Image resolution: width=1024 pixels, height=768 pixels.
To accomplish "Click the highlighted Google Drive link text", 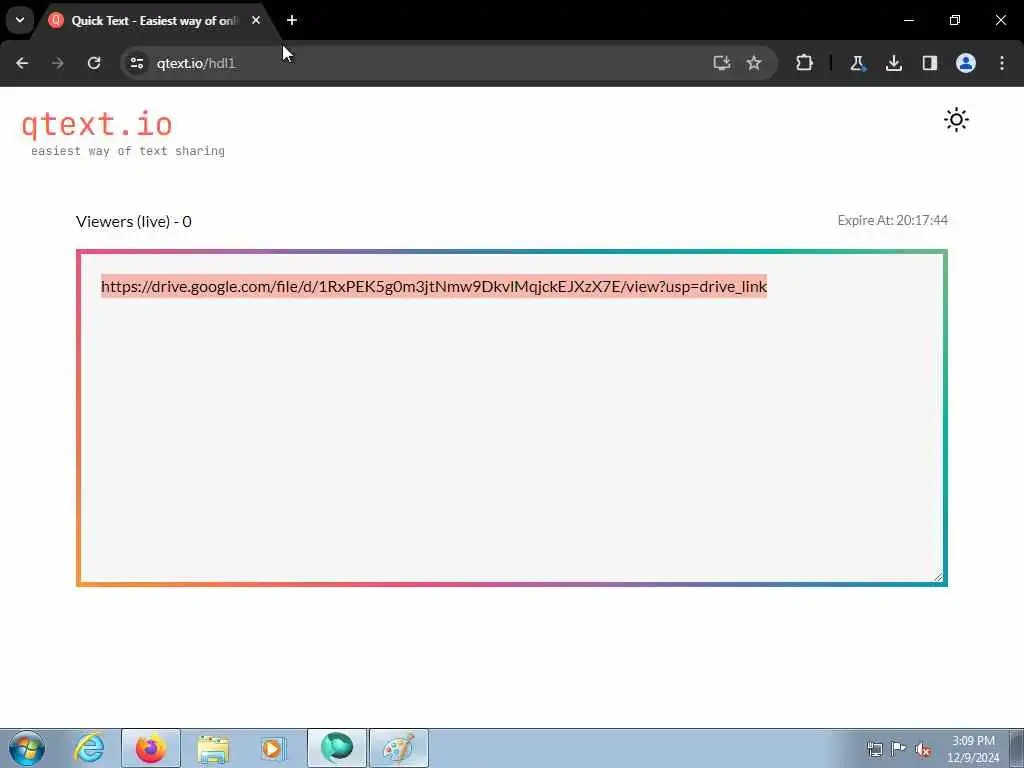I will 434,286.
